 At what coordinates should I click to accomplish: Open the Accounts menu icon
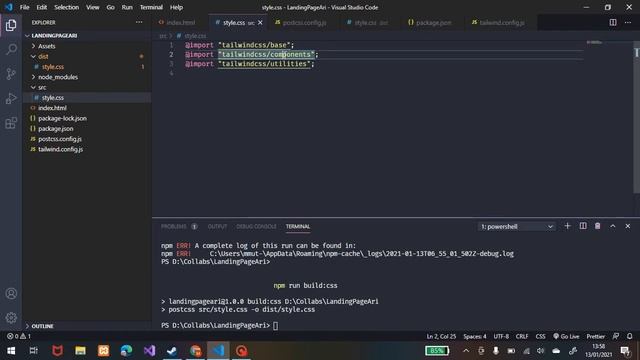click(x=11, y=293)
